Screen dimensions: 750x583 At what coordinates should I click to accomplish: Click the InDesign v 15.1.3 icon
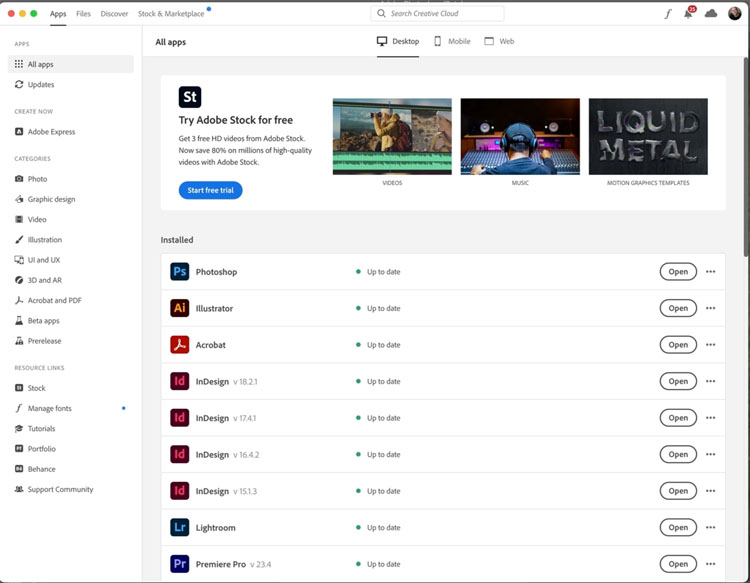pyautogui.click(x=179, y=491)
